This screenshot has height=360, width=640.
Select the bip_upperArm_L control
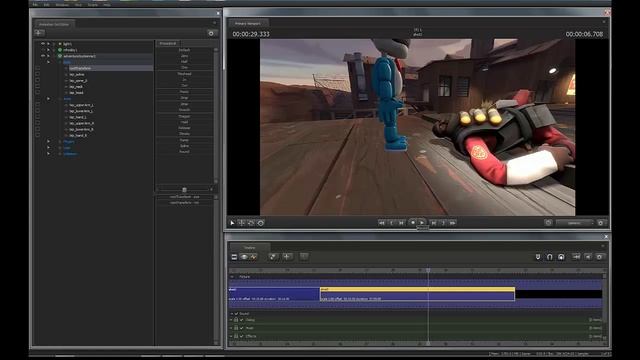coord(81,105)
